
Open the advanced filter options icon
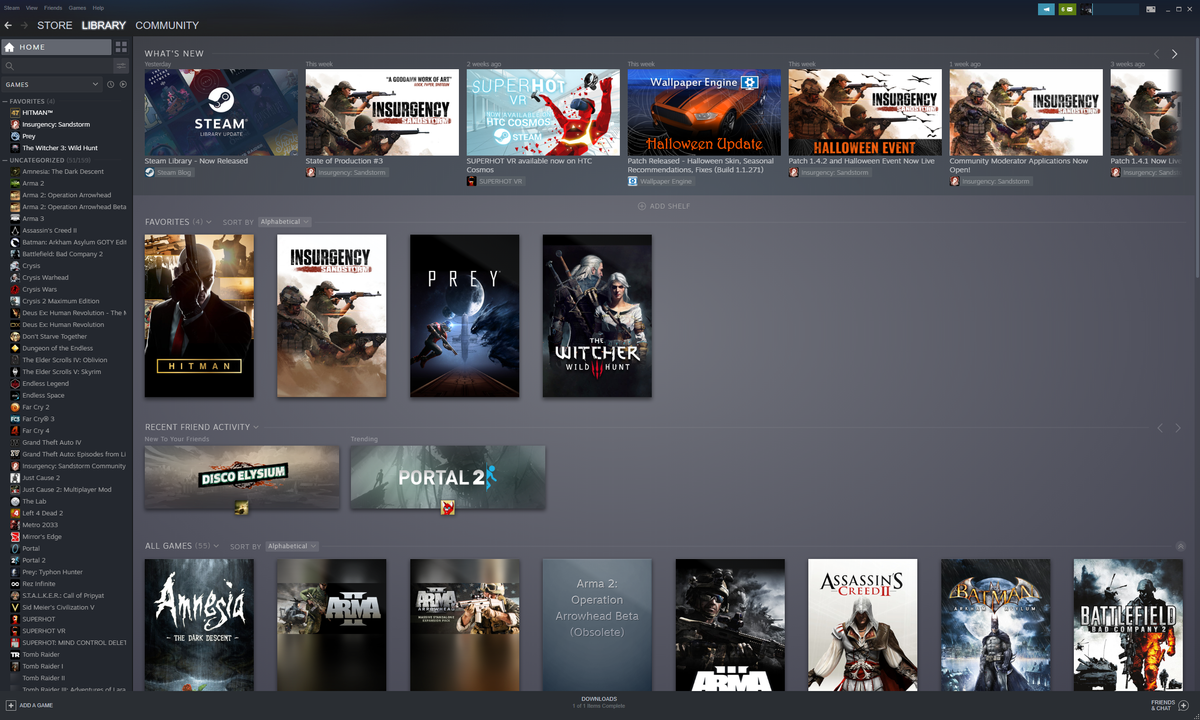[x=121, y=65]
